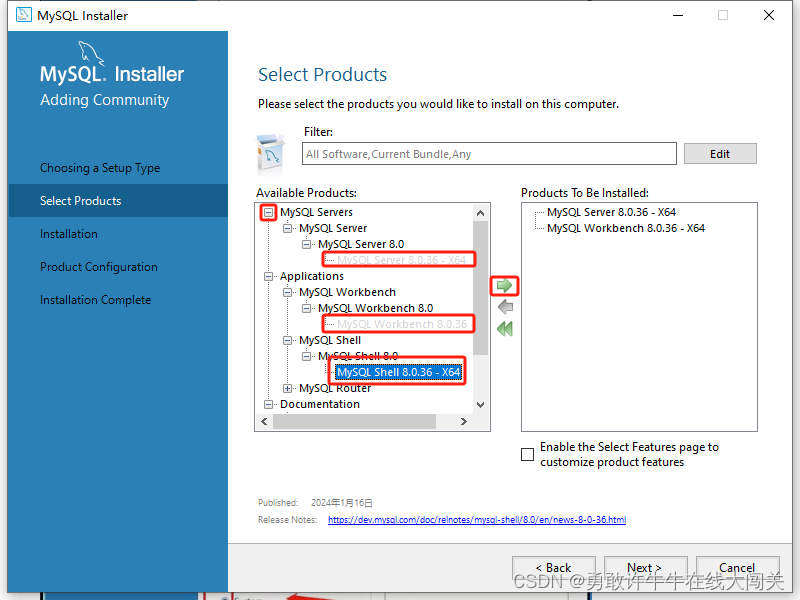Image resolution: width=800 pixels, height=600 pixels.
Task: Select grayed MySQL Workbench 8.0.36 item
Action: 402,324
